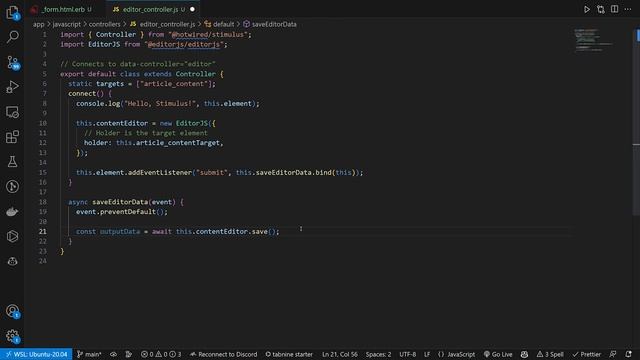The image size is (640, 360).
Task: Open the Docker whale view
Action: point(12,211)
